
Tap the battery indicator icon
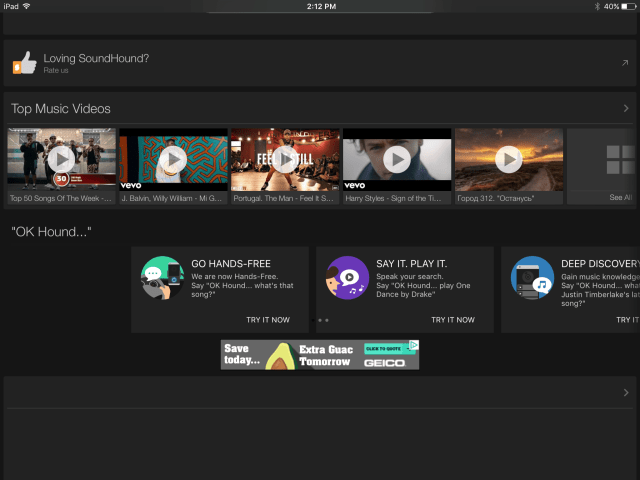[x=629, y=6]
